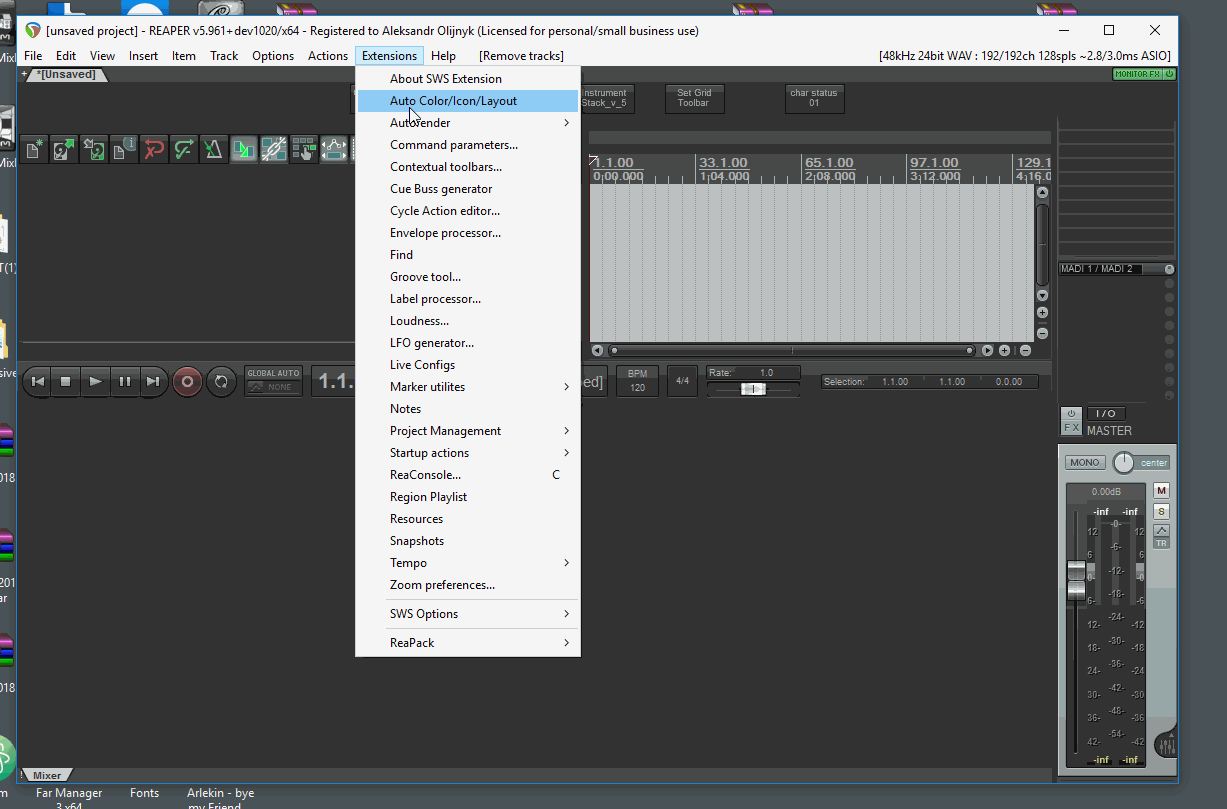Click the Selection start time field
1227x809 pixels.
[x=895, y=382]
